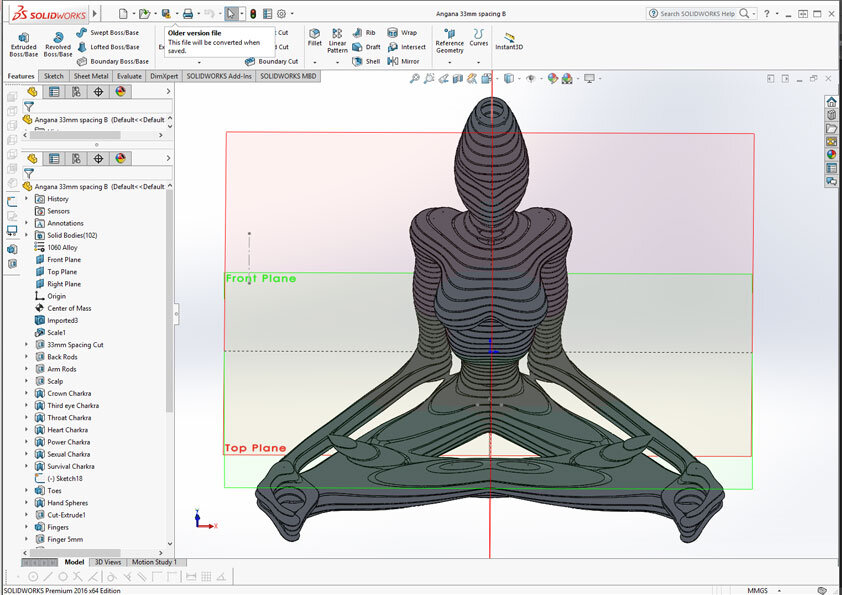Image resolution: width=842 pixels, height=595 pixels.
Task: Expand the 33mm Spacing Cut feature
Action: [x=26, y=345]
